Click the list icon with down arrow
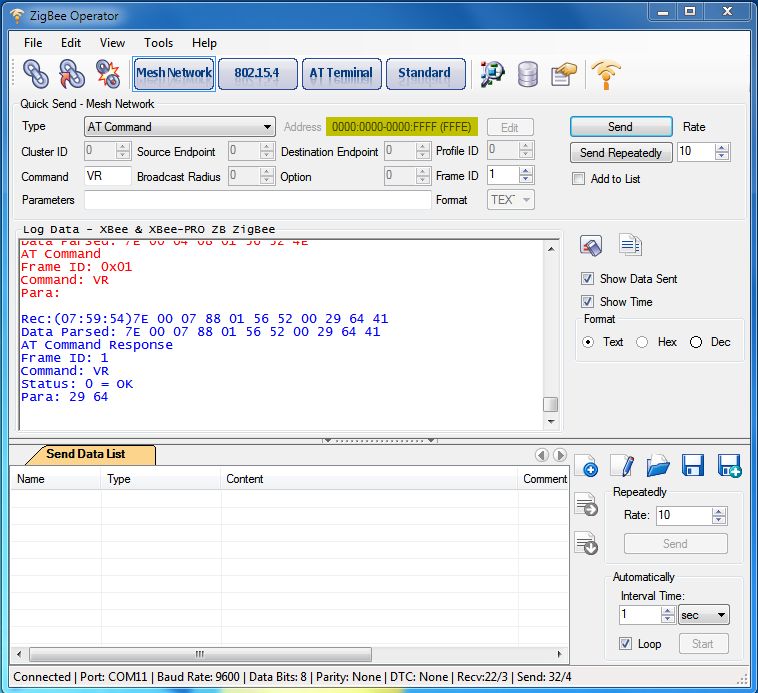758x693 pixels. click(x=586, y=543)
